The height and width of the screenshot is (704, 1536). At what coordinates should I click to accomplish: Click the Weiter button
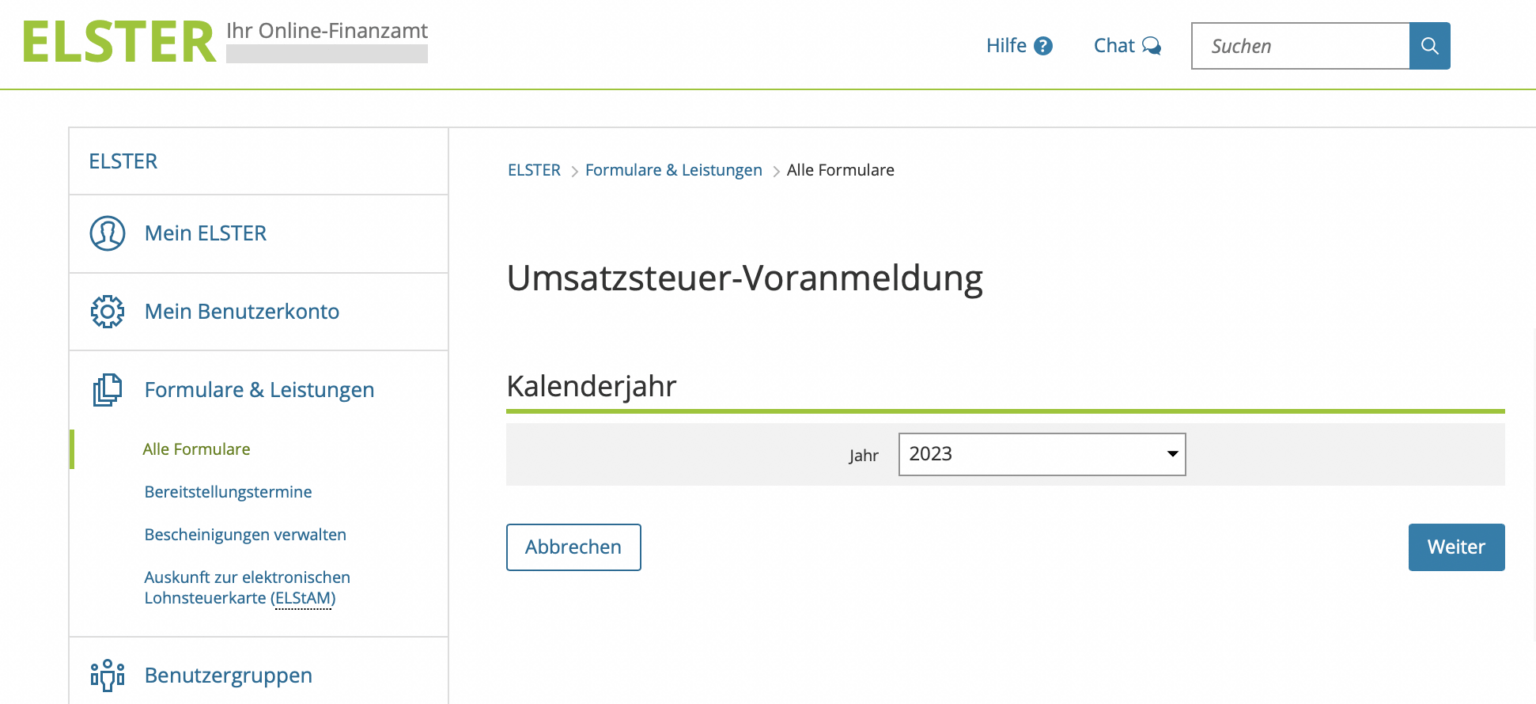click(1456, 547)
